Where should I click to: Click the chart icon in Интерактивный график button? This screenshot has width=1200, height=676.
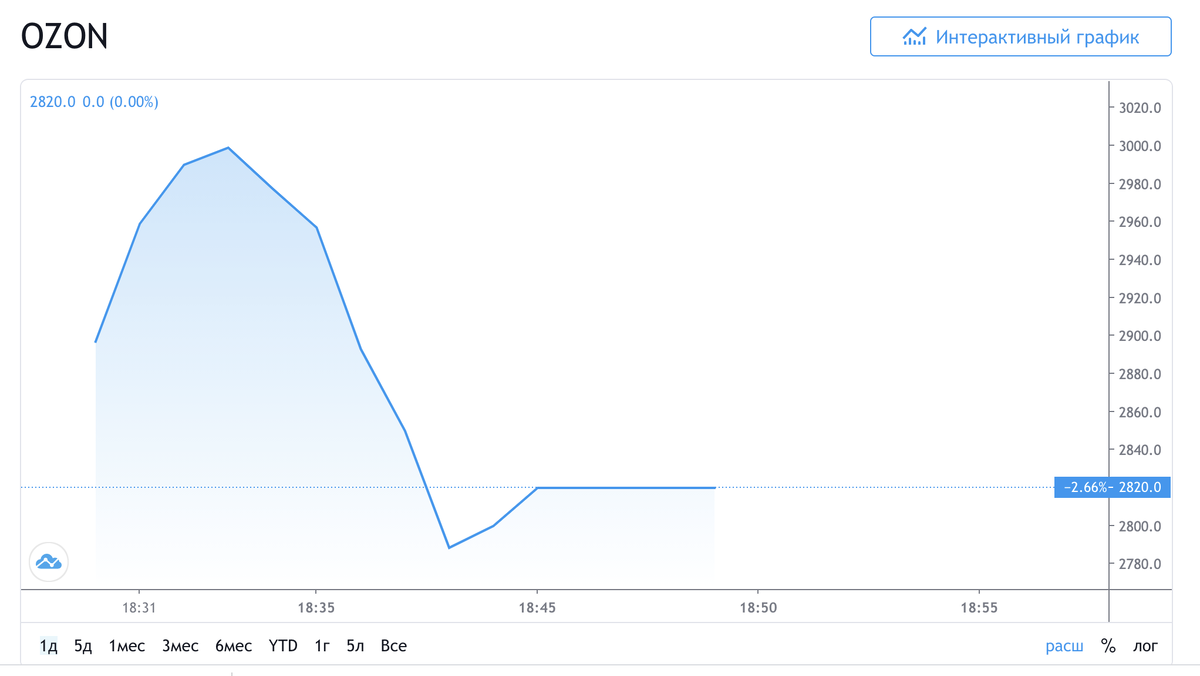(913, 37)
